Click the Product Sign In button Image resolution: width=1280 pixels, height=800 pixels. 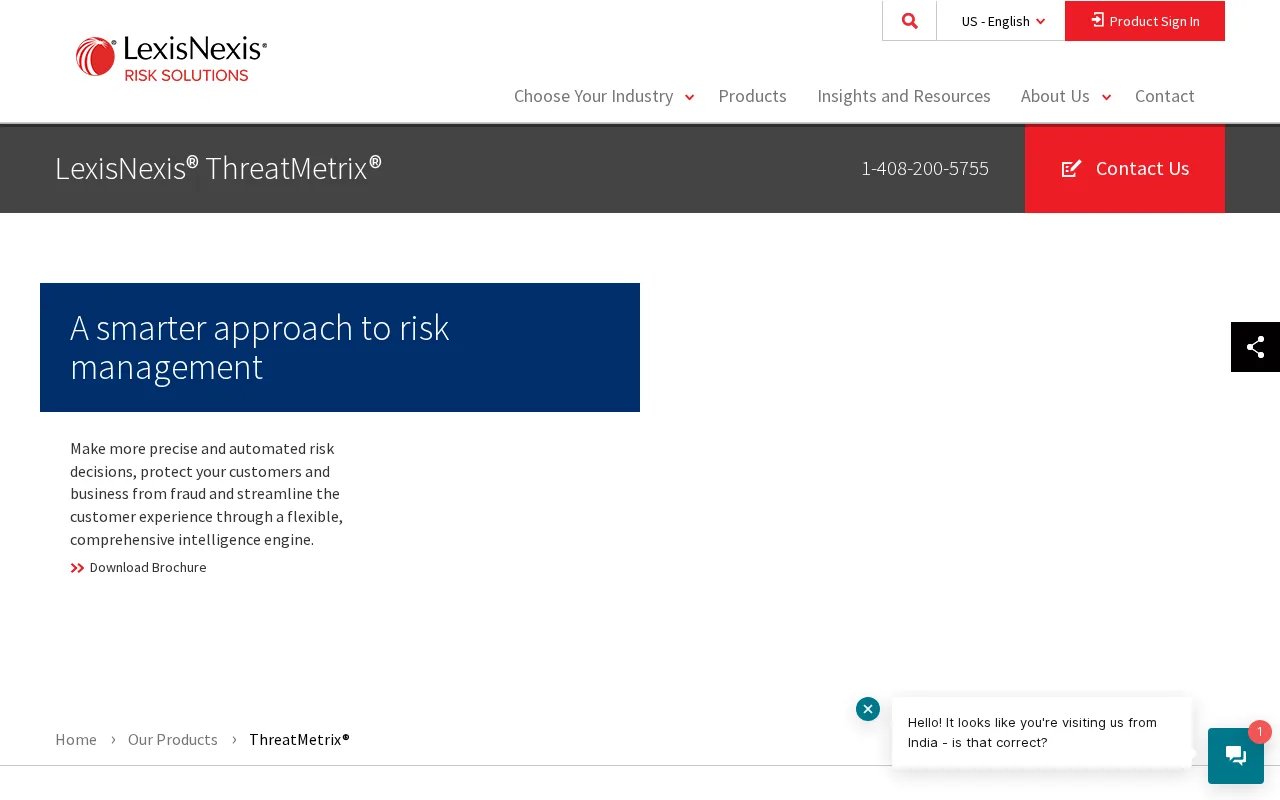coord(1145,21)
